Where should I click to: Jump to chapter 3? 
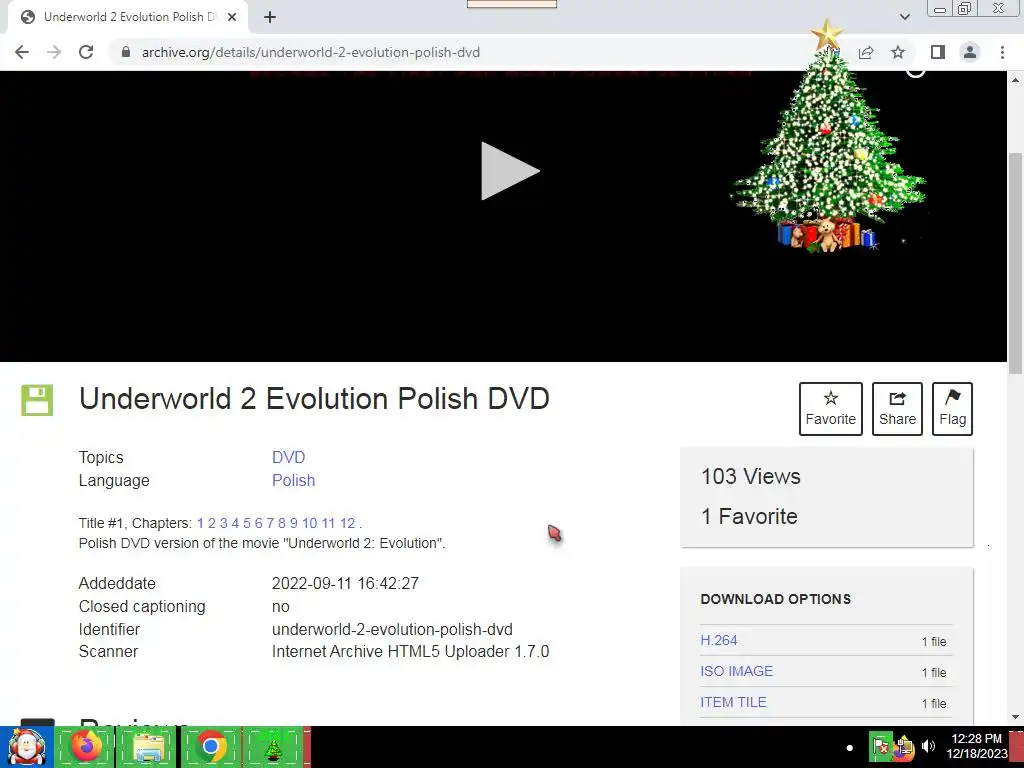coord(223,523)
